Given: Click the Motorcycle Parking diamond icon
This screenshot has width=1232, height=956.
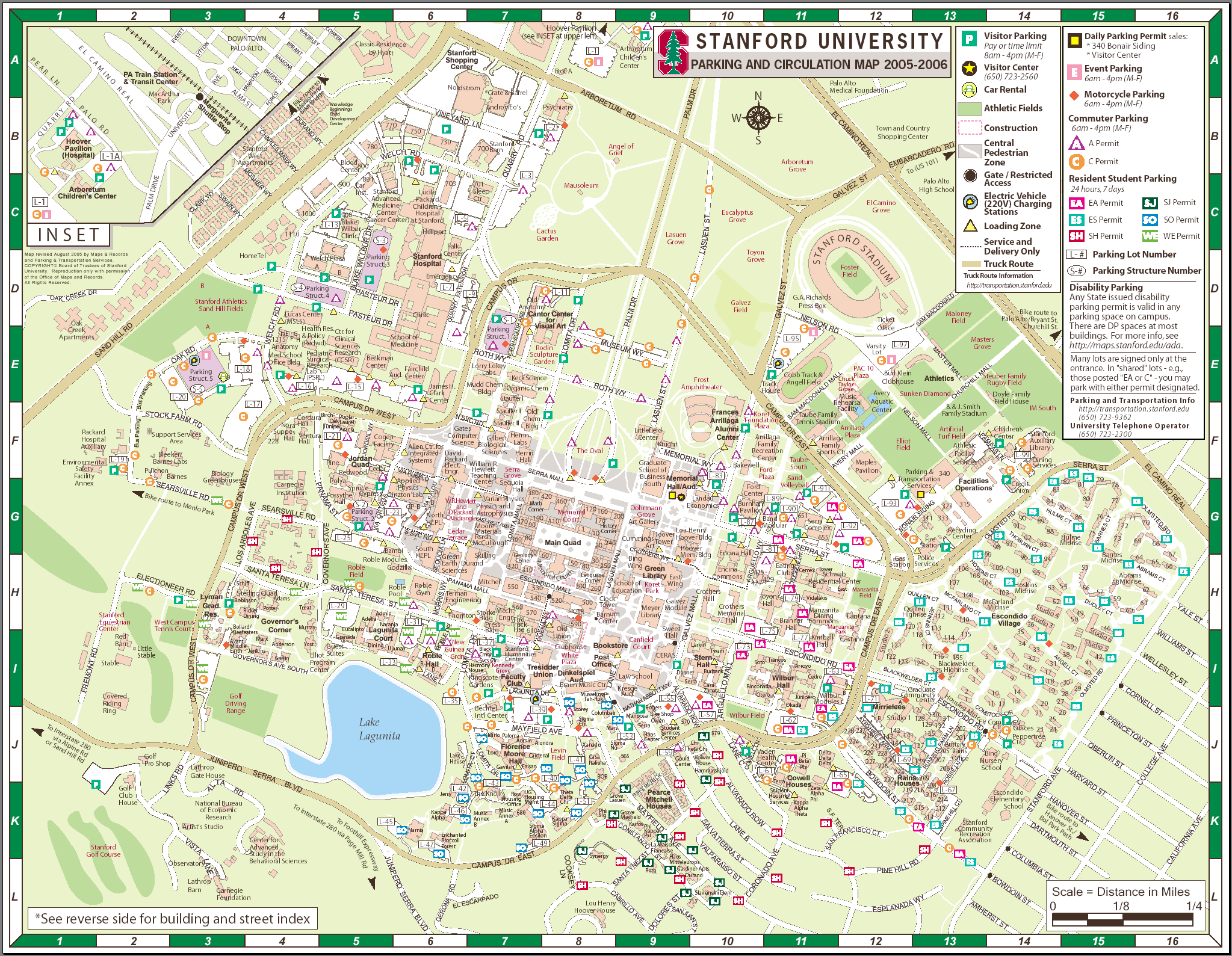Looking at the screenshot, I should 1074,95.
